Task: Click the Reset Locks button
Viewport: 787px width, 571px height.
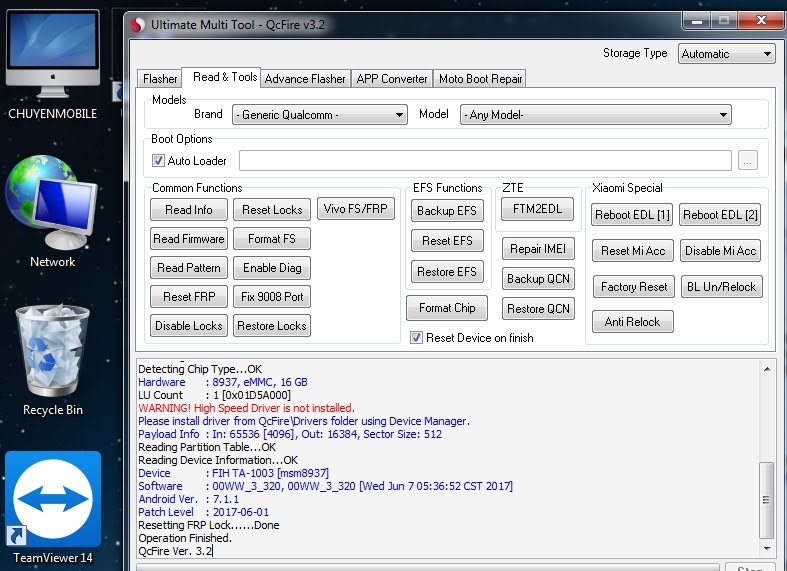Action: 272,210
